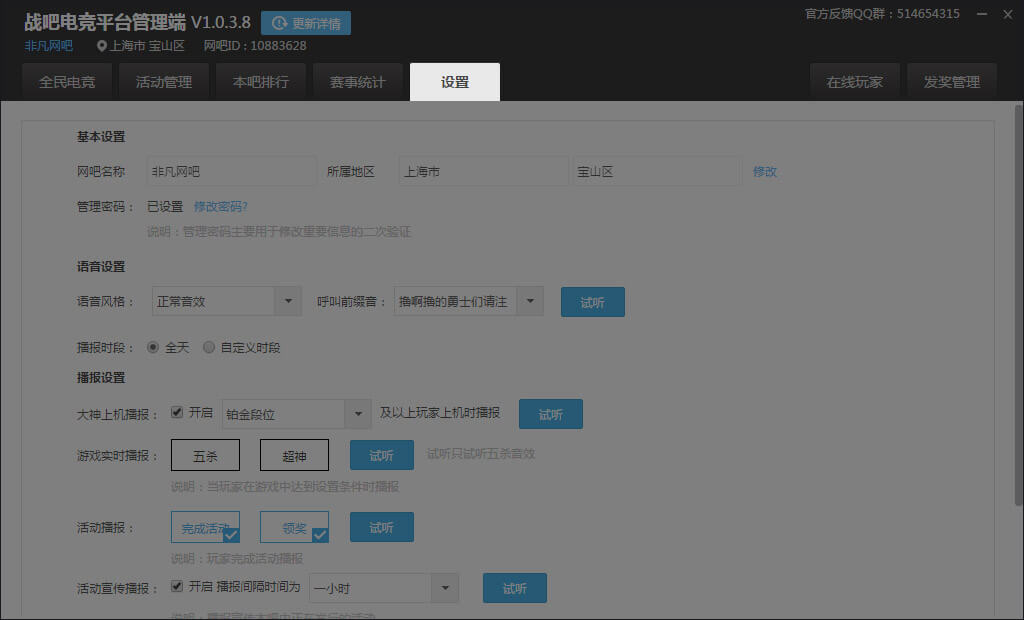Click the 及以上玩家上机时播报 text
Image resolution: width=1024 pixels, height=620 pixels.
point(440,412)
